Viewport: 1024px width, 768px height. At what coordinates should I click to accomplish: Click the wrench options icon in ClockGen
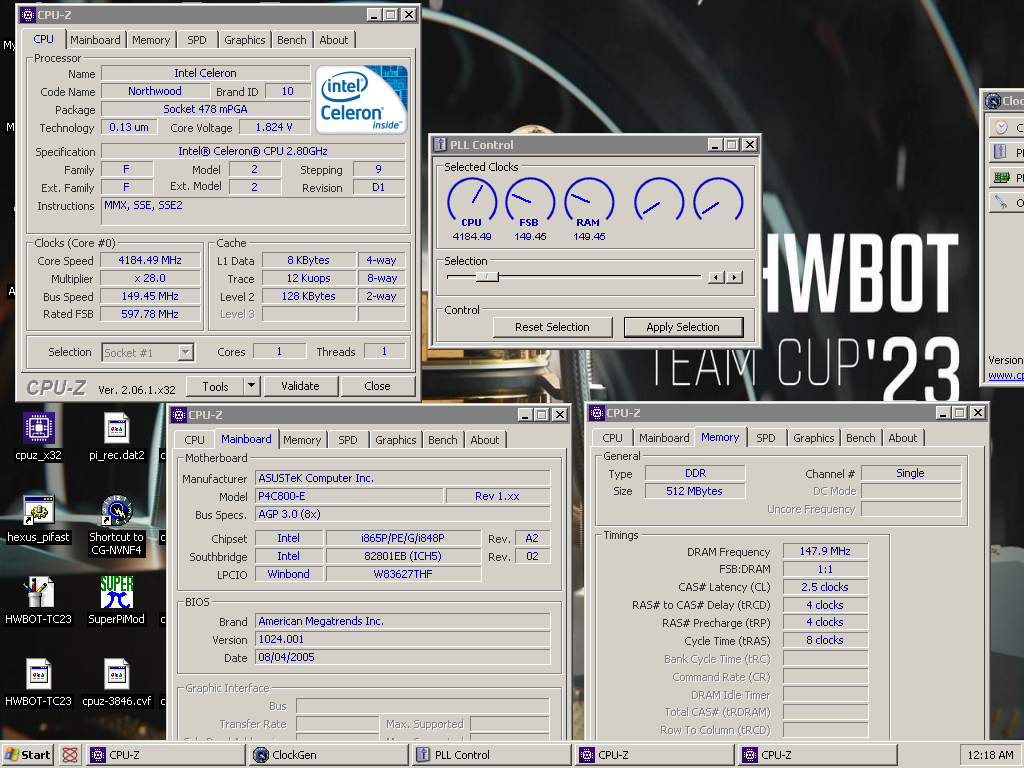1000,202
